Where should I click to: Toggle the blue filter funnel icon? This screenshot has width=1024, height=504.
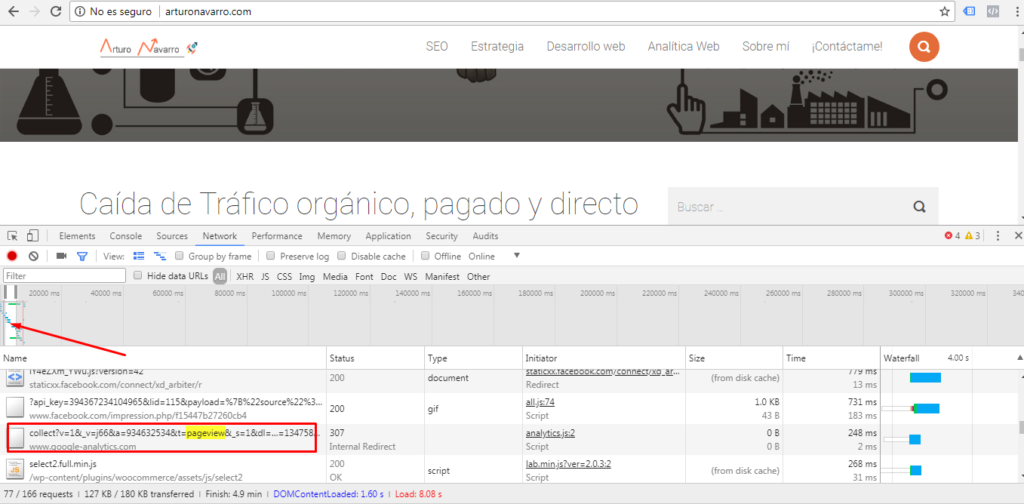point(82,256)
